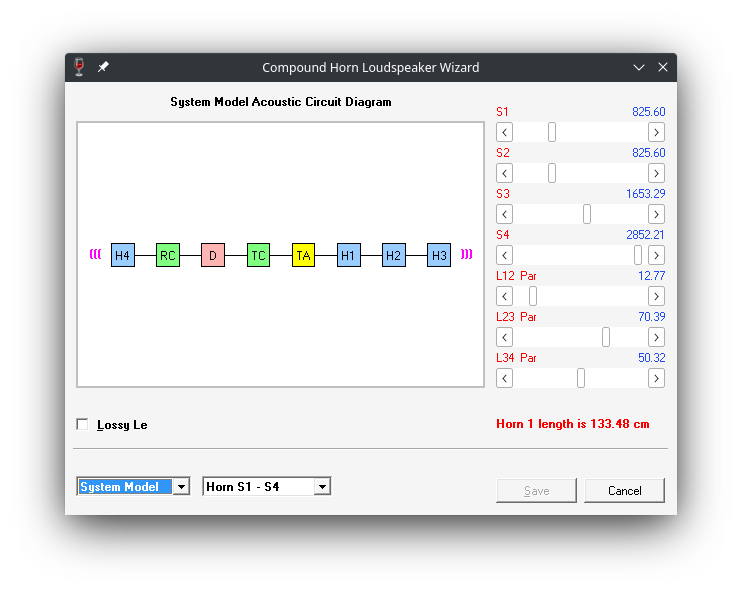Click the L23 Par slider thumb
Screen dimensions: 742x592
(606, 337)
